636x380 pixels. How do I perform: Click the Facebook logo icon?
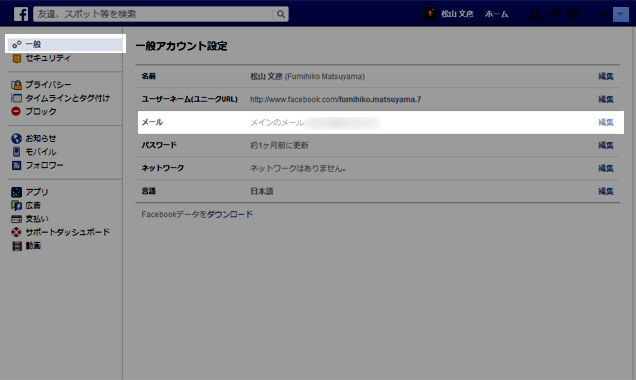[21, 14]
